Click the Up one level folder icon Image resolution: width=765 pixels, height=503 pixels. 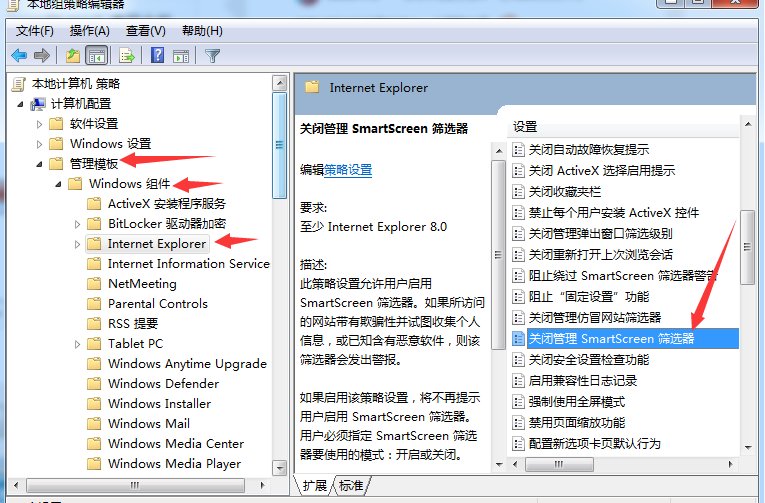[x=73, y=56]
